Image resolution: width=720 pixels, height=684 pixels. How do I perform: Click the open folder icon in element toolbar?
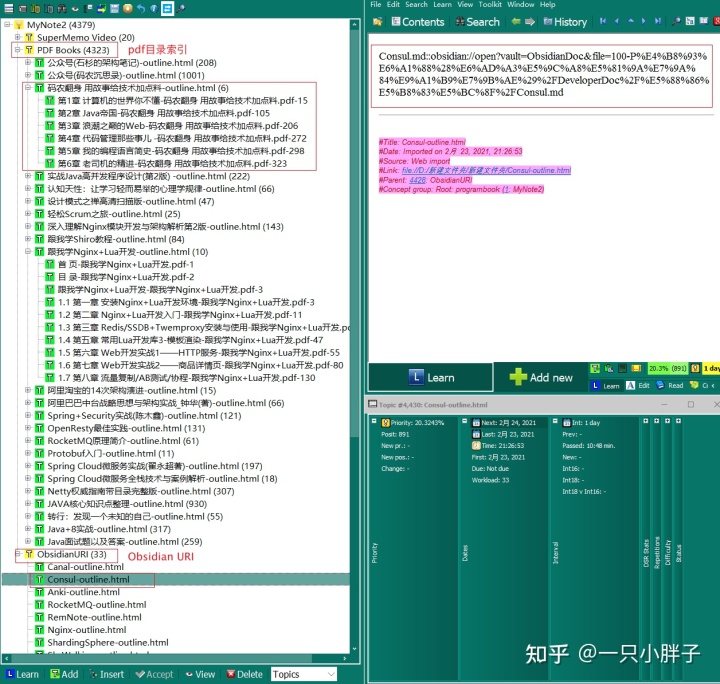377,22
